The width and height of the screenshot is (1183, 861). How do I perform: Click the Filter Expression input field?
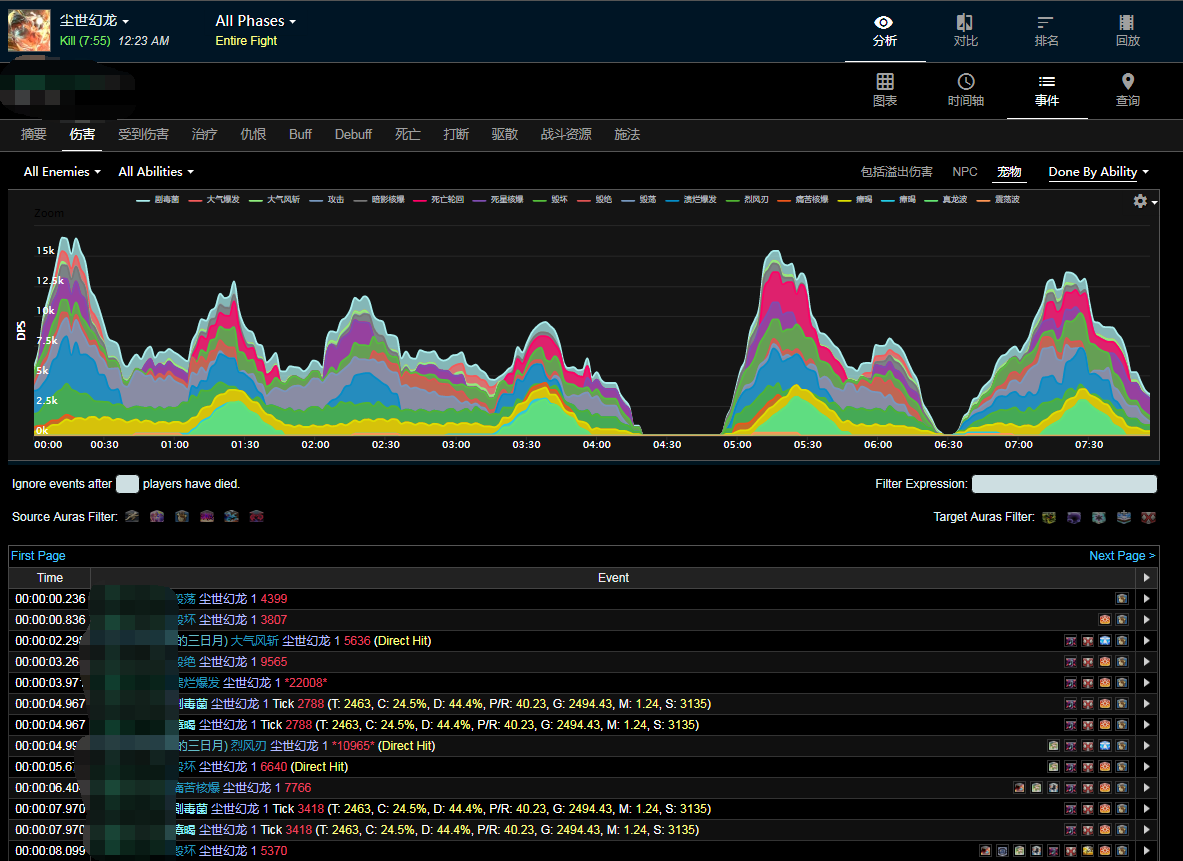pyautogui.click(x=1064, y=484)
